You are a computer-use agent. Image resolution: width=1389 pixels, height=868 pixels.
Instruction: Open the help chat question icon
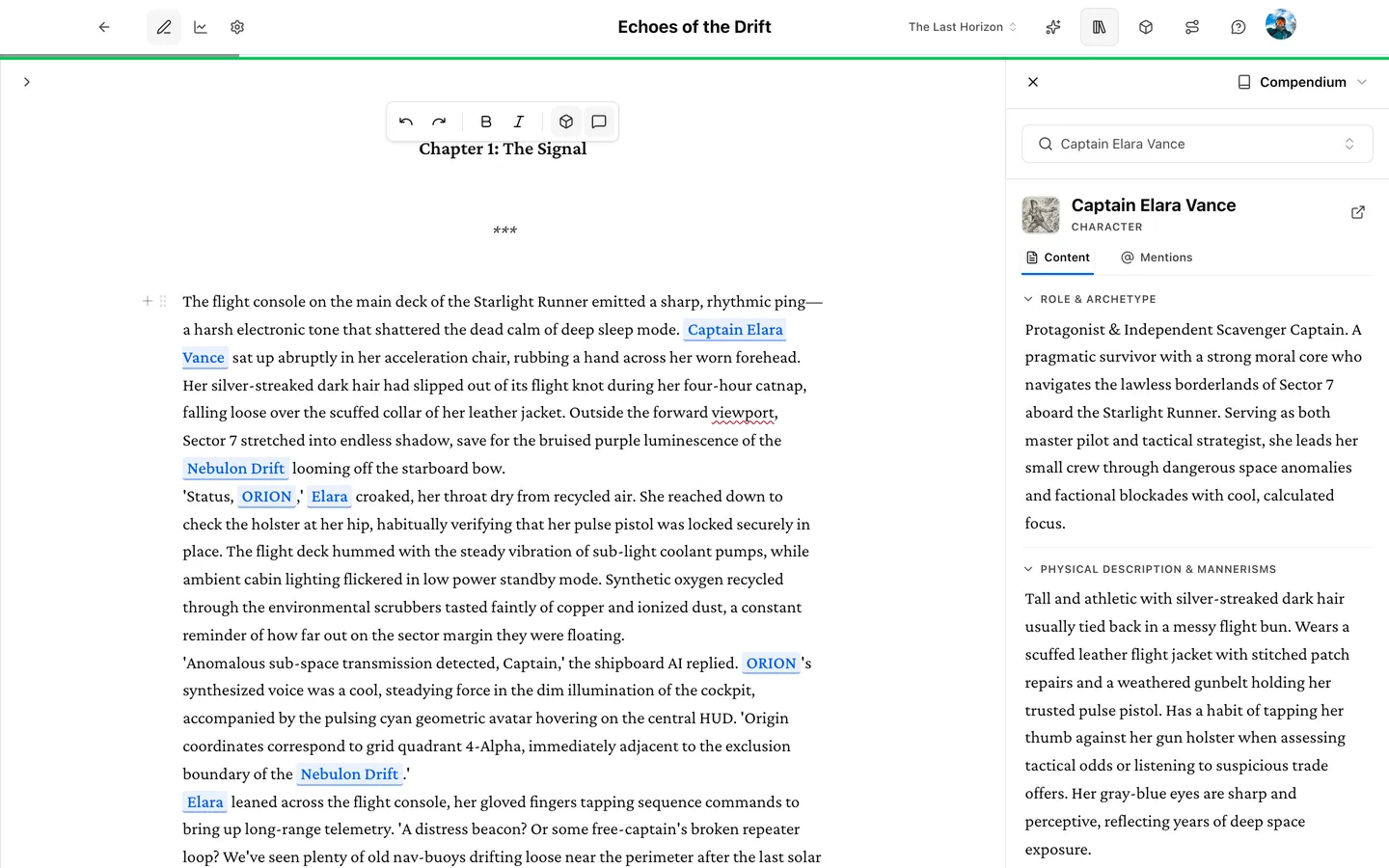click(1239, 27)
